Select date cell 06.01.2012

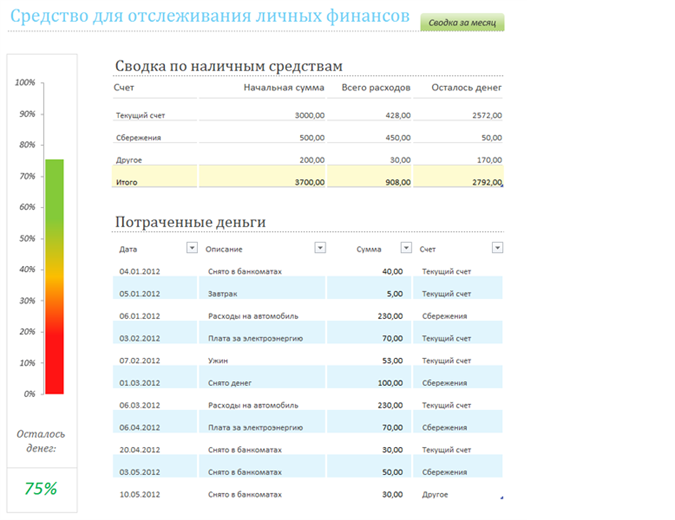[139, 316]
